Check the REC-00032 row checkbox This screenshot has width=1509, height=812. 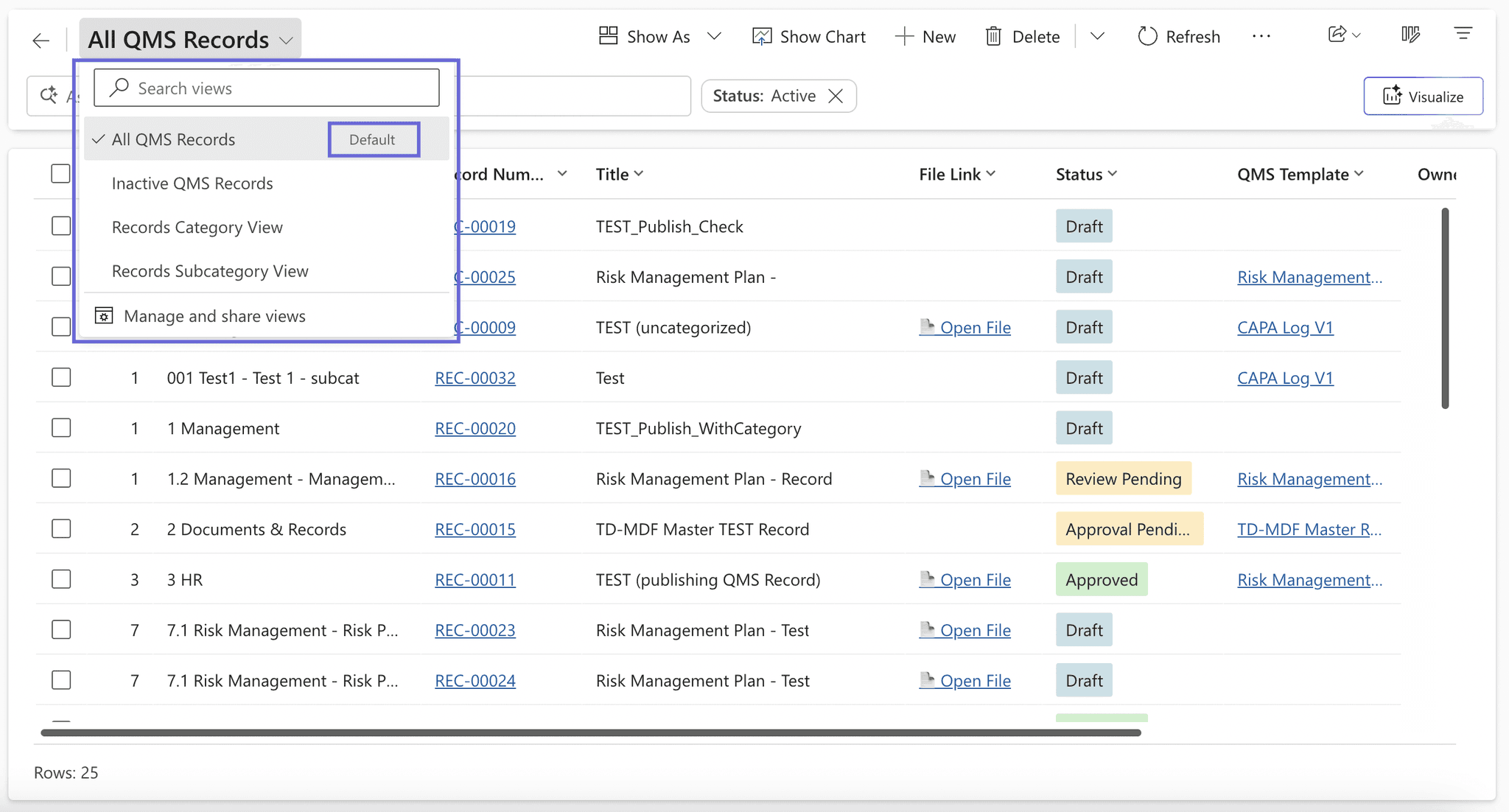tap(61, 377)
